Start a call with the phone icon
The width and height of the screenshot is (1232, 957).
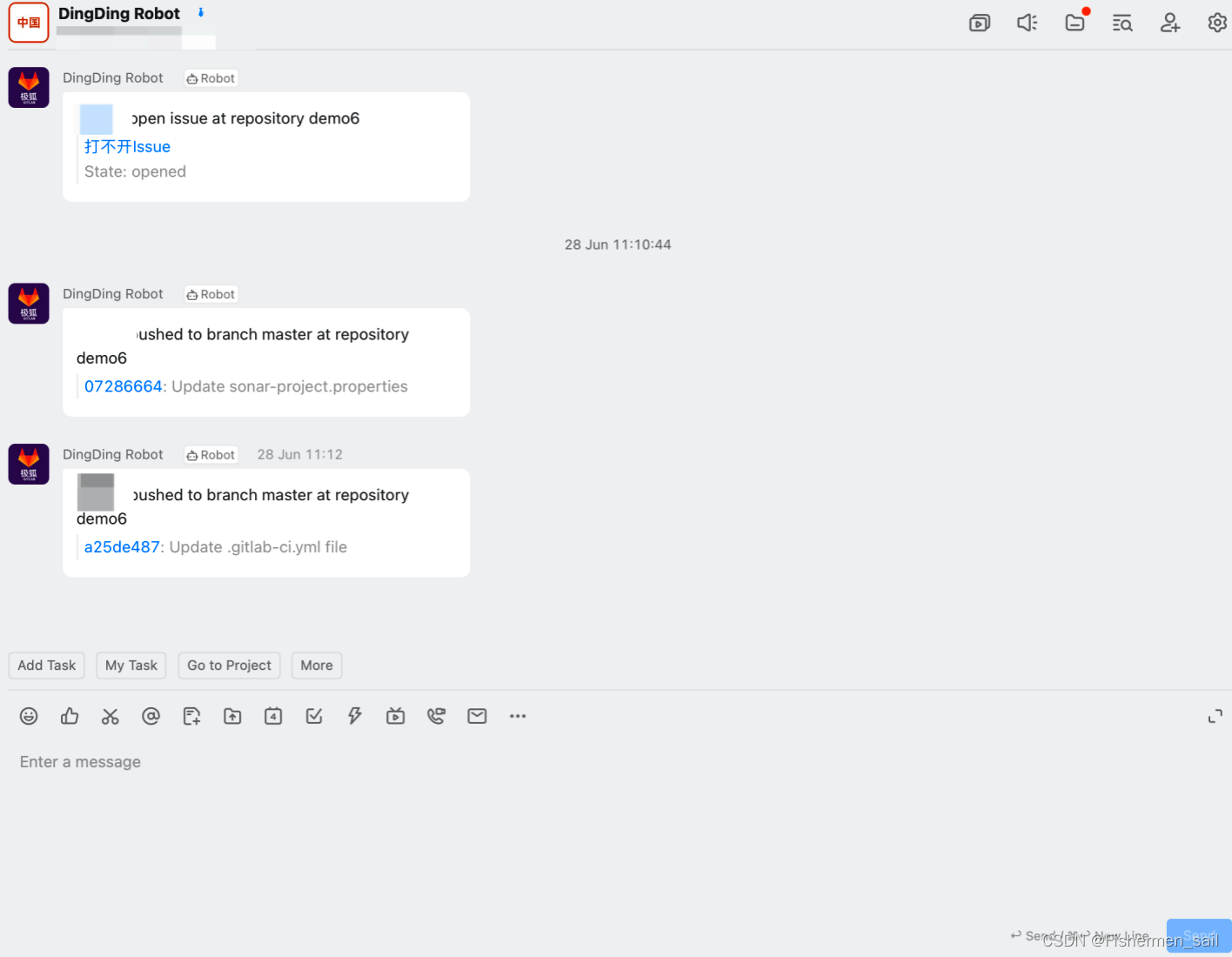436,716
